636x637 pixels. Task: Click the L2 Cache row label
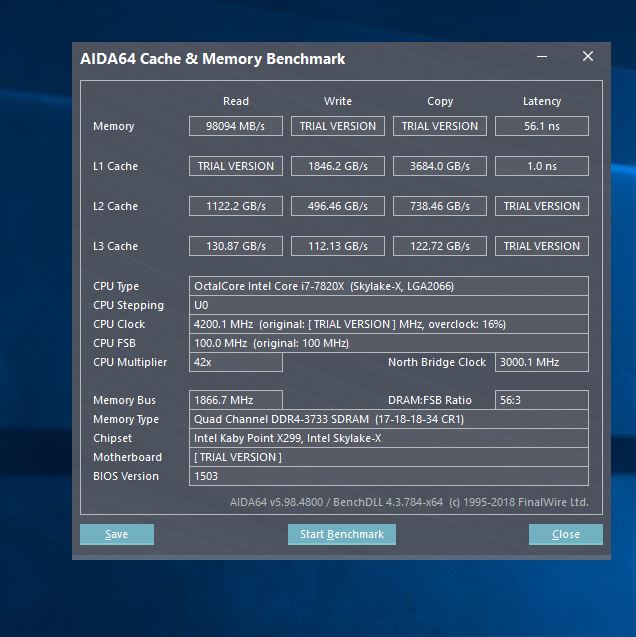coord(115,206)
